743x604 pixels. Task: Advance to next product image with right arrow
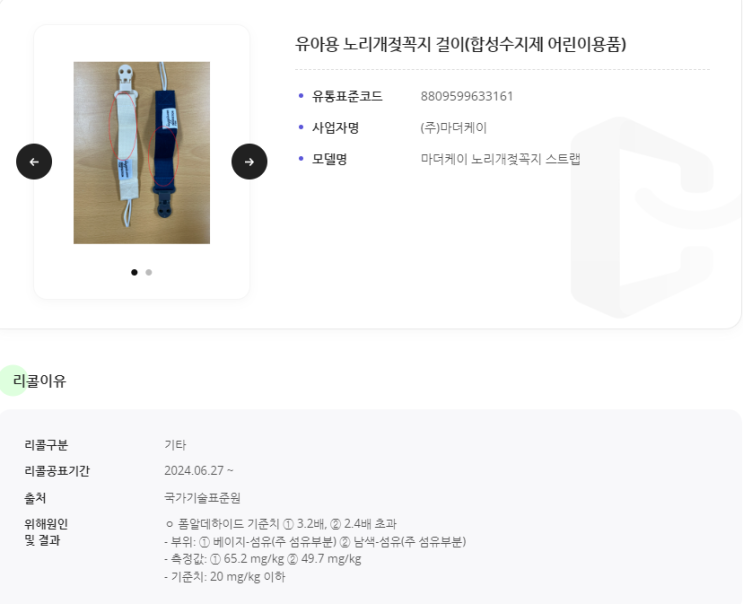pos(249,162)
